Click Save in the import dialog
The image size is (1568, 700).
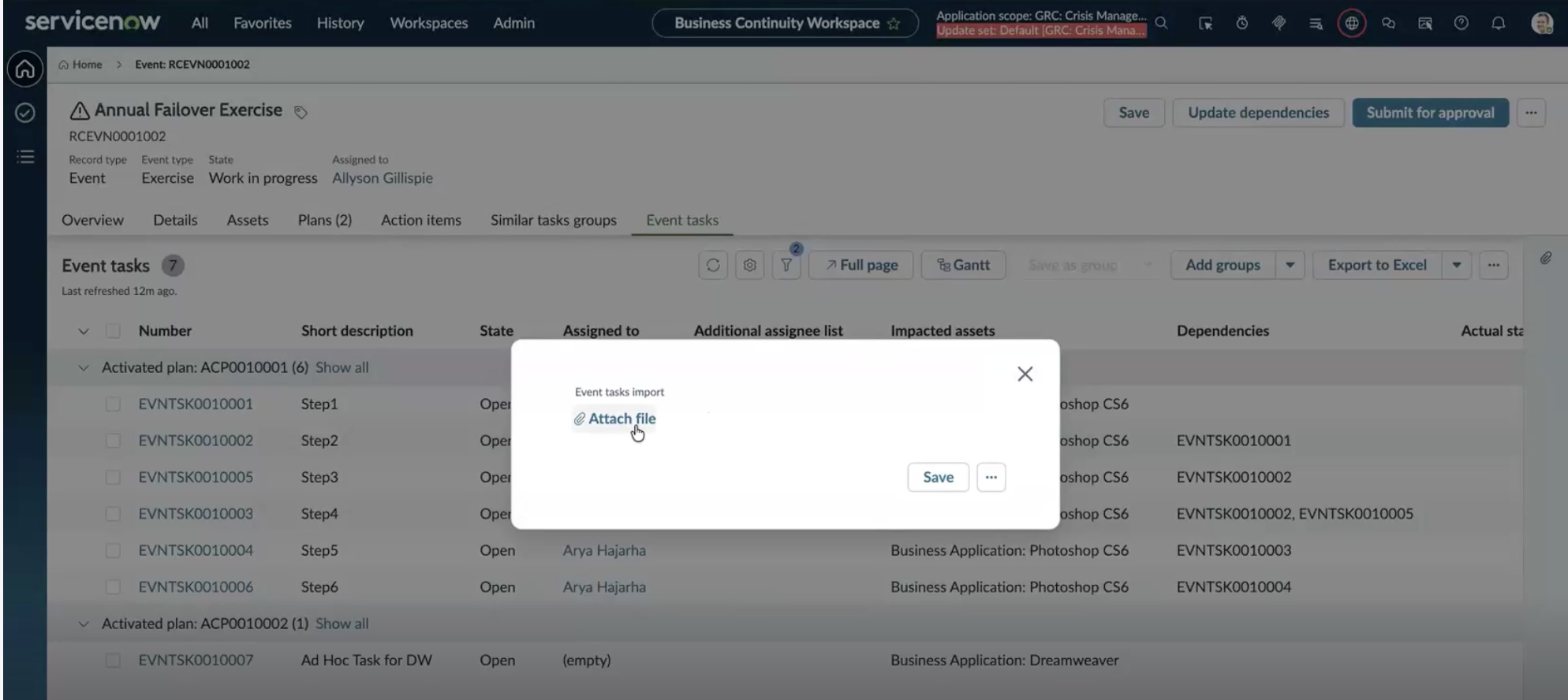(x=938, y=477)
